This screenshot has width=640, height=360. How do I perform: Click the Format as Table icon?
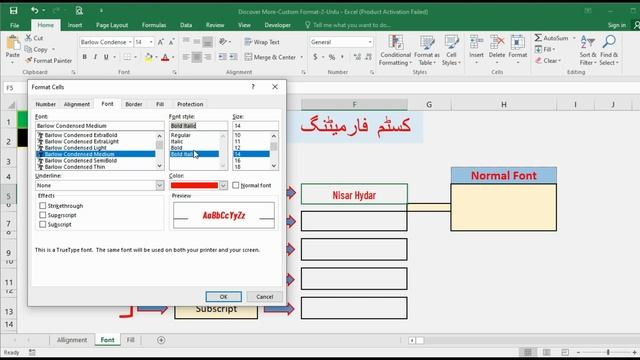coord(427,43)
